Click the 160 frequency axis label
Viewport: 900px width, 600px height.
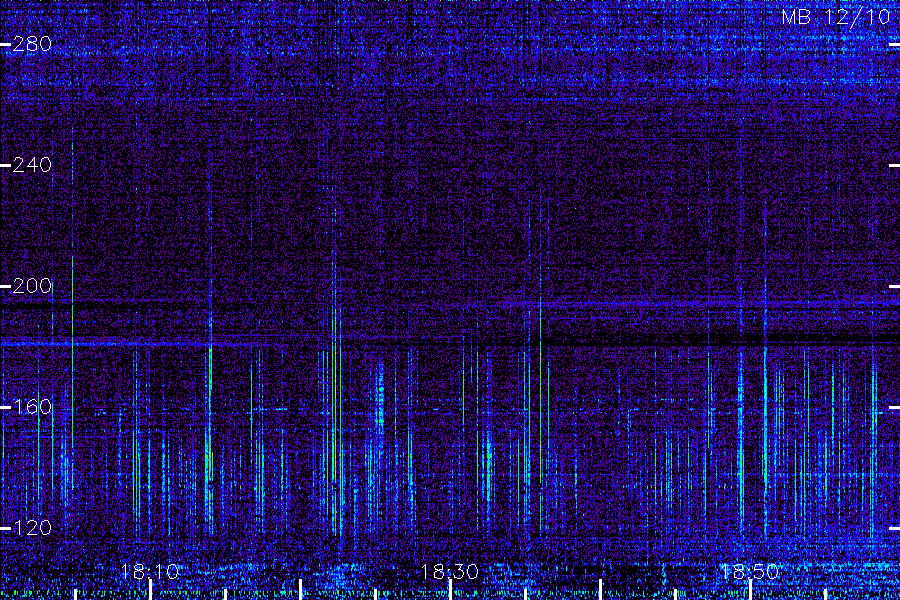tap(32, 407)
